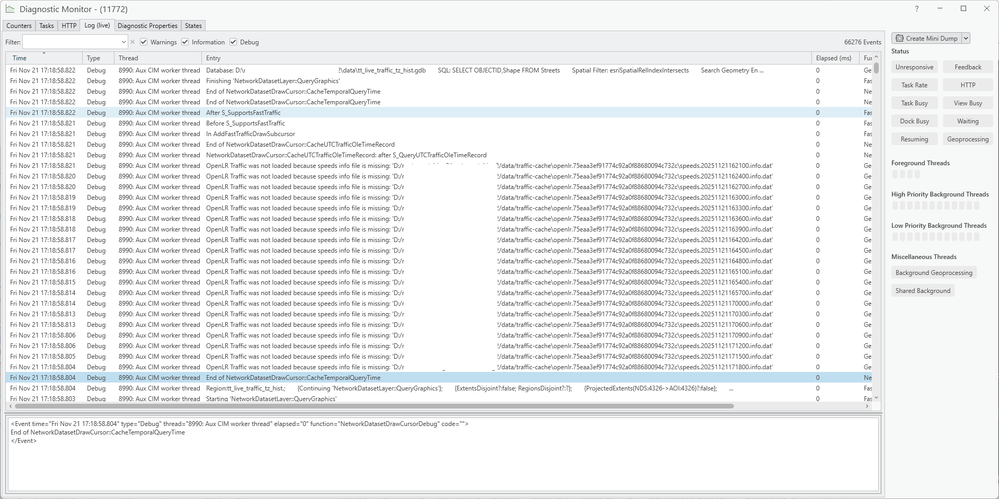Select OpenLR row for speeds.20251121164200.info.dat
Image resolution: width=999 pixels, height=499 pixels.
(x=438, y=240)
